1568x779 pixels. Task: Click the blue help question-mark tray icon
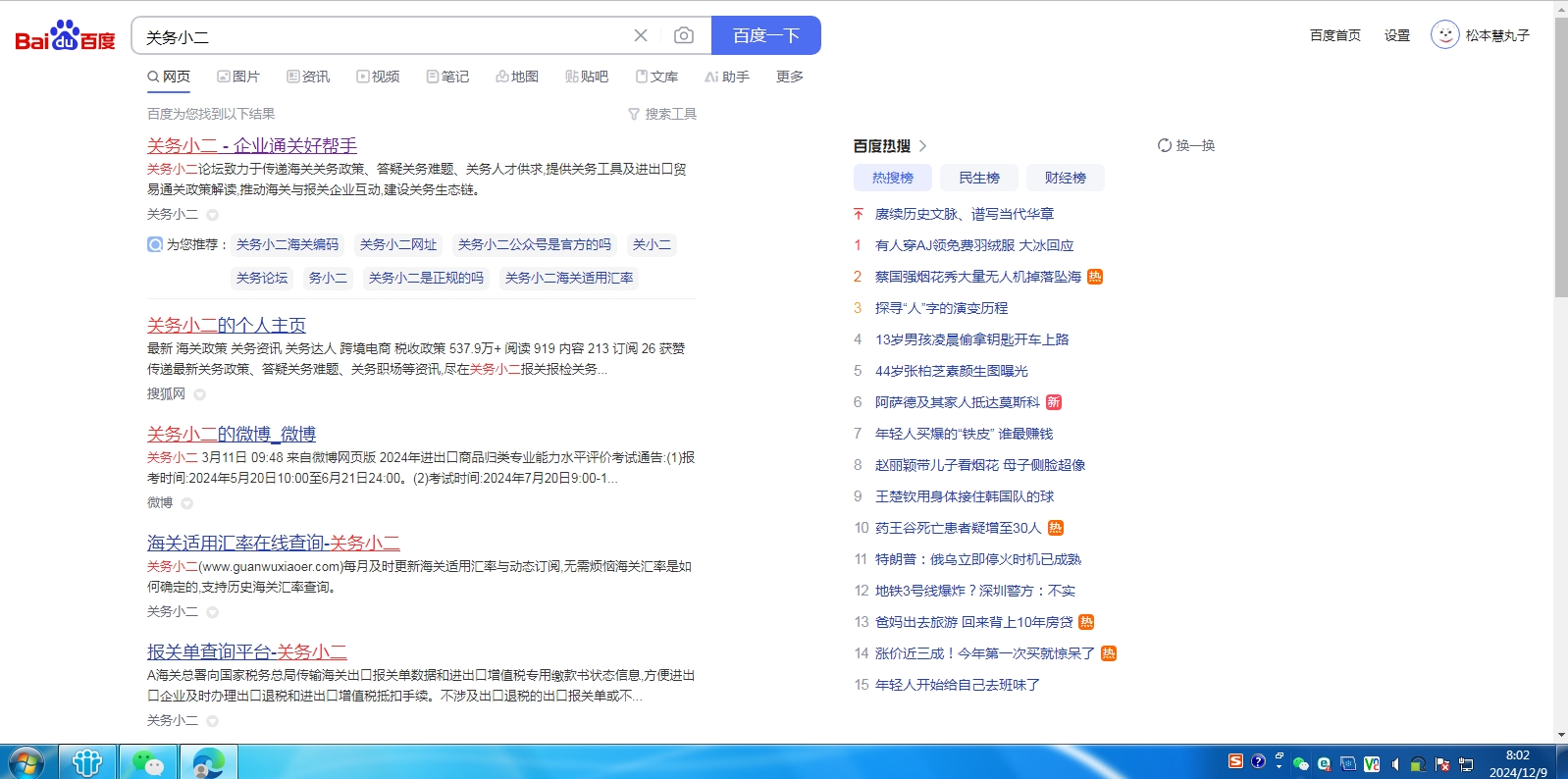click(1258, 761)
